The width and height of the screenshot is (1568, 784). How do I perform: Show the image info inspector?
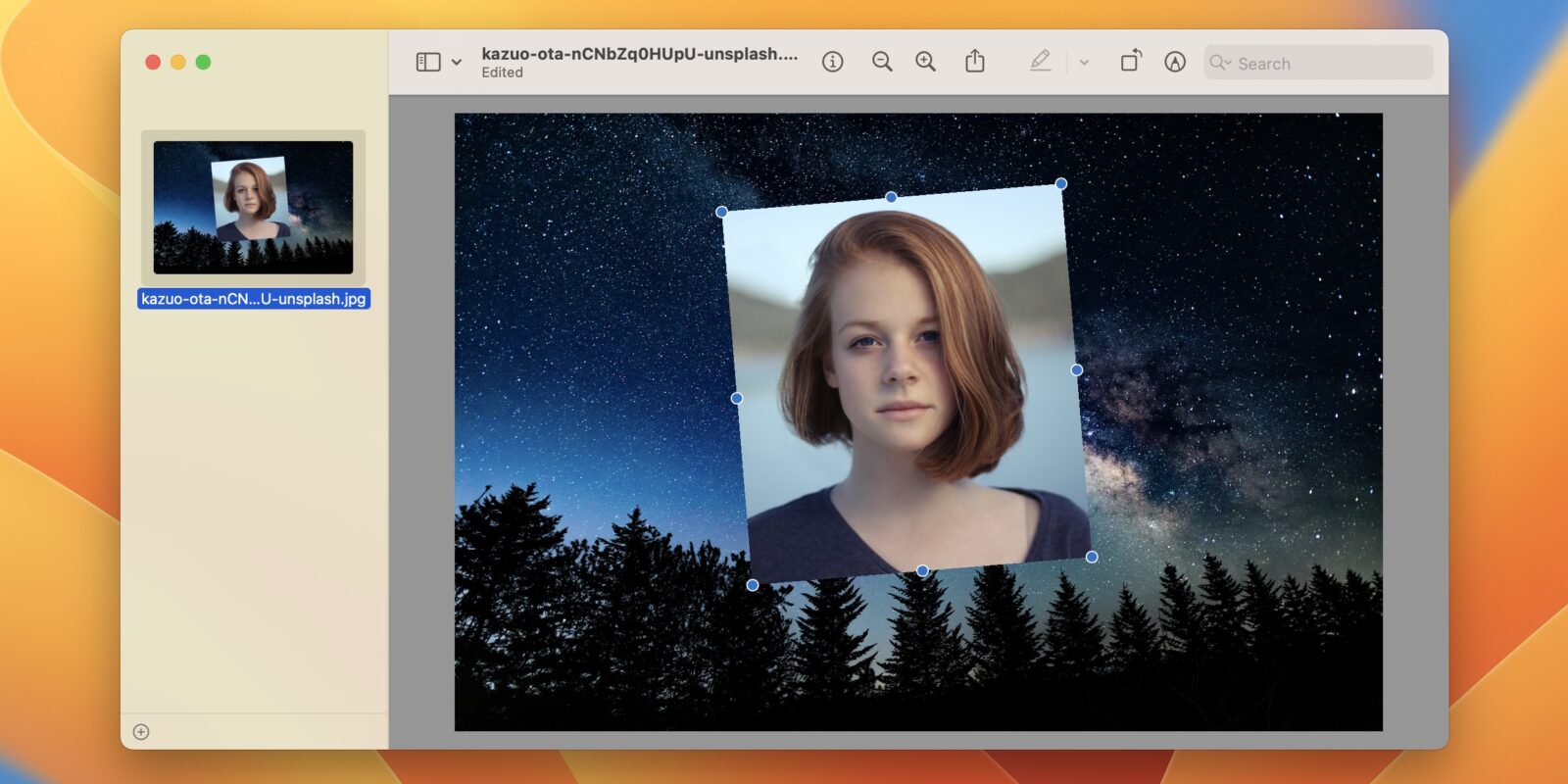(832, 62)
